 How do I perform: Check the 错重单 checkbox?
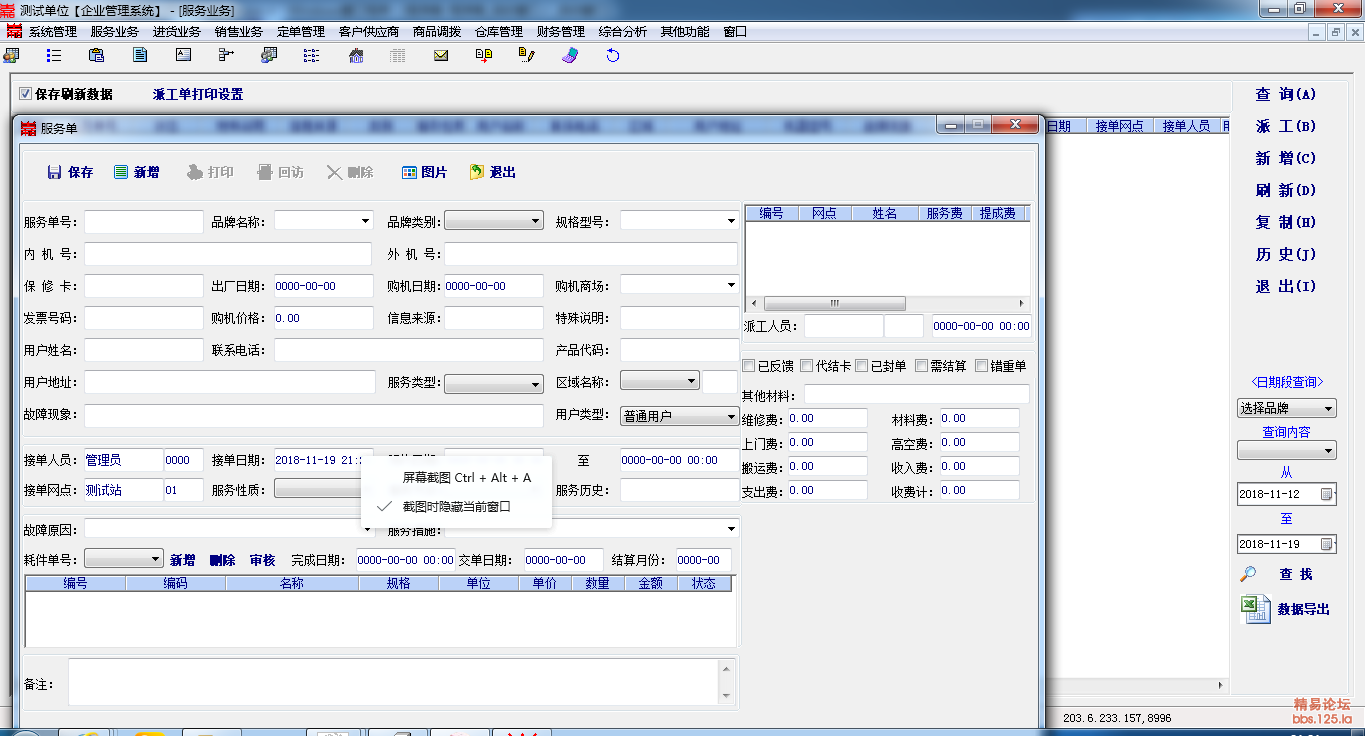[982, 366]
